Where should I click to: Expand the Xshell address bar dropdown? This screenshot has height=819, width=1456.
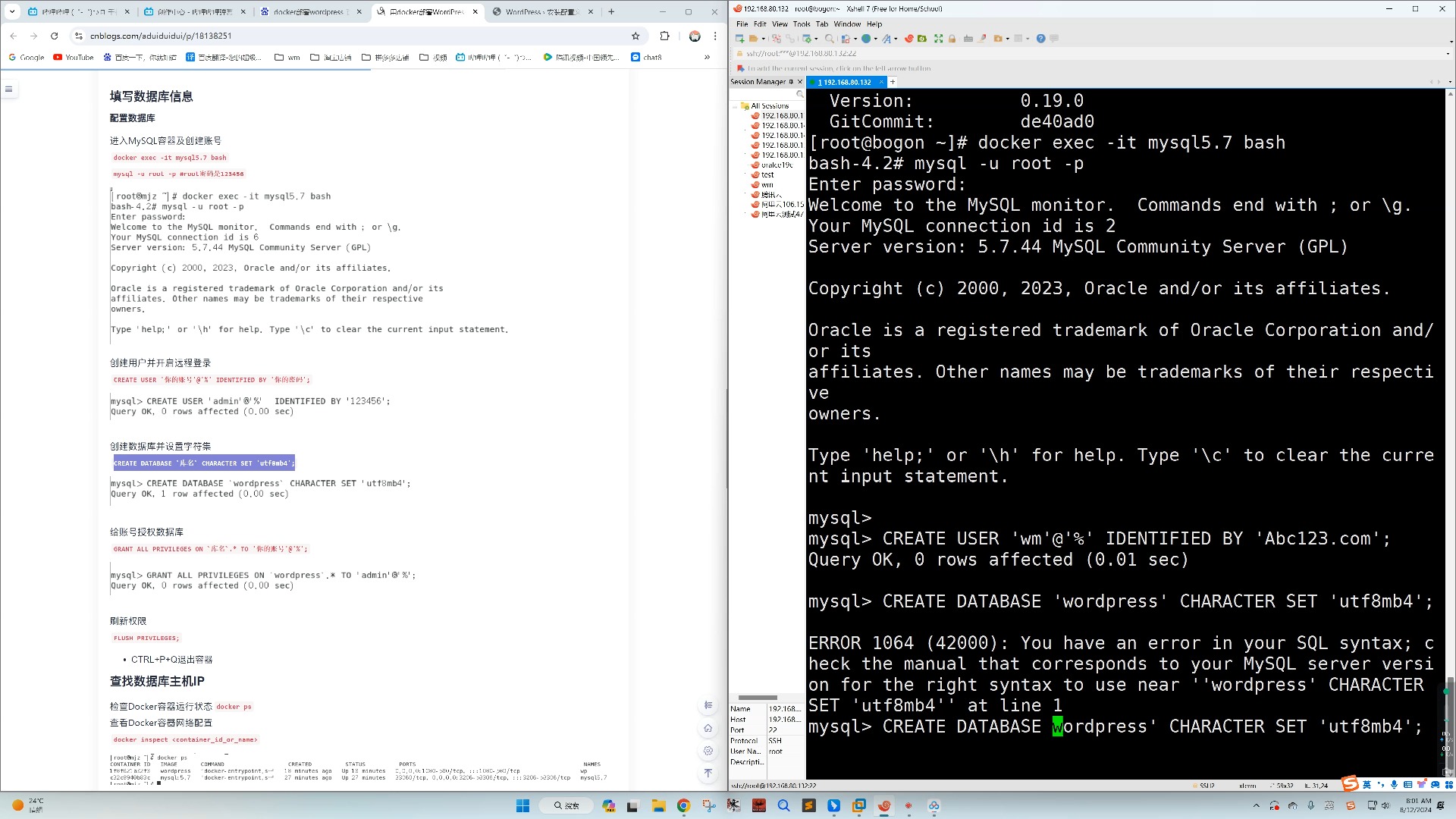pos(1448,54)
